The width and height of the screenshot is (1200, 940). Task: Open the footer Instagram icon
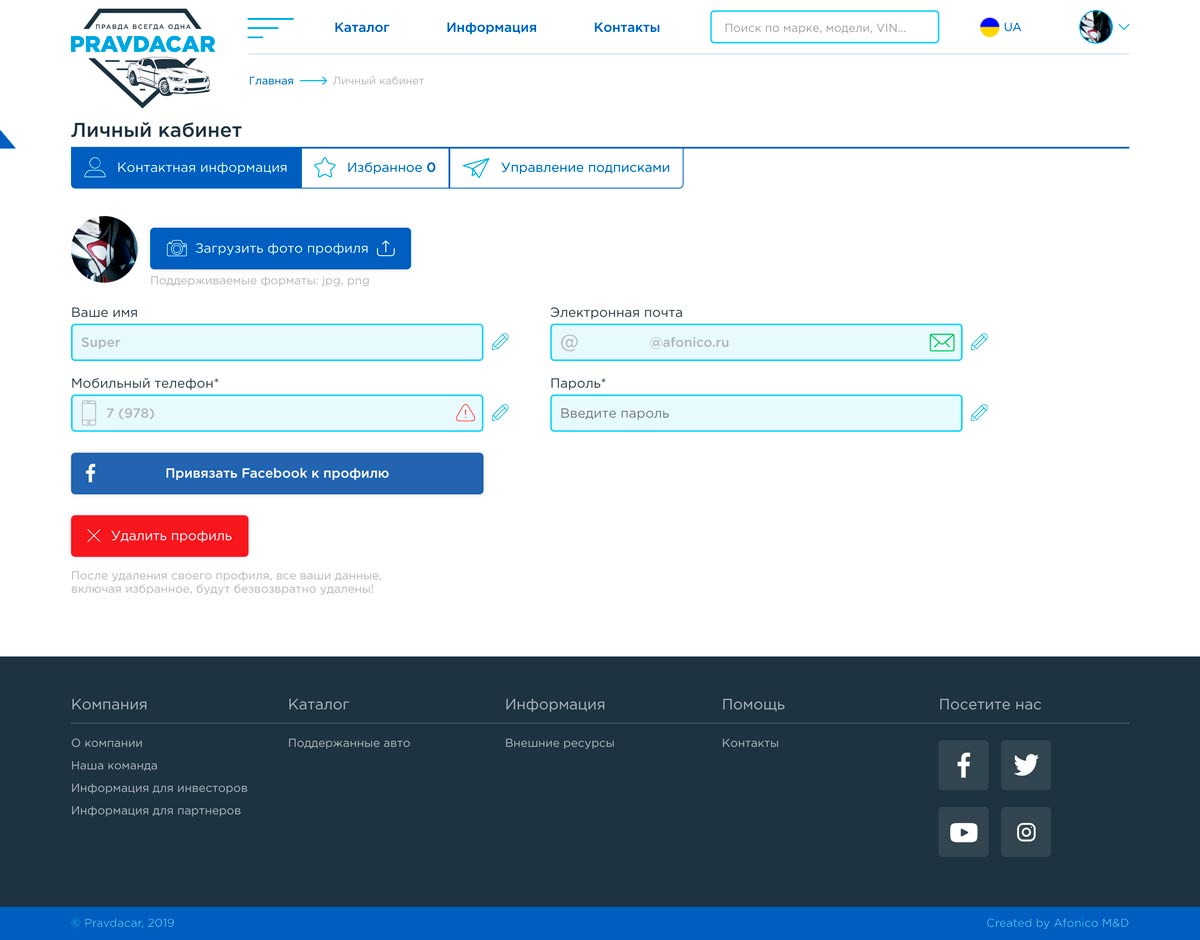pyautogui.click(x=1026, y=832)
